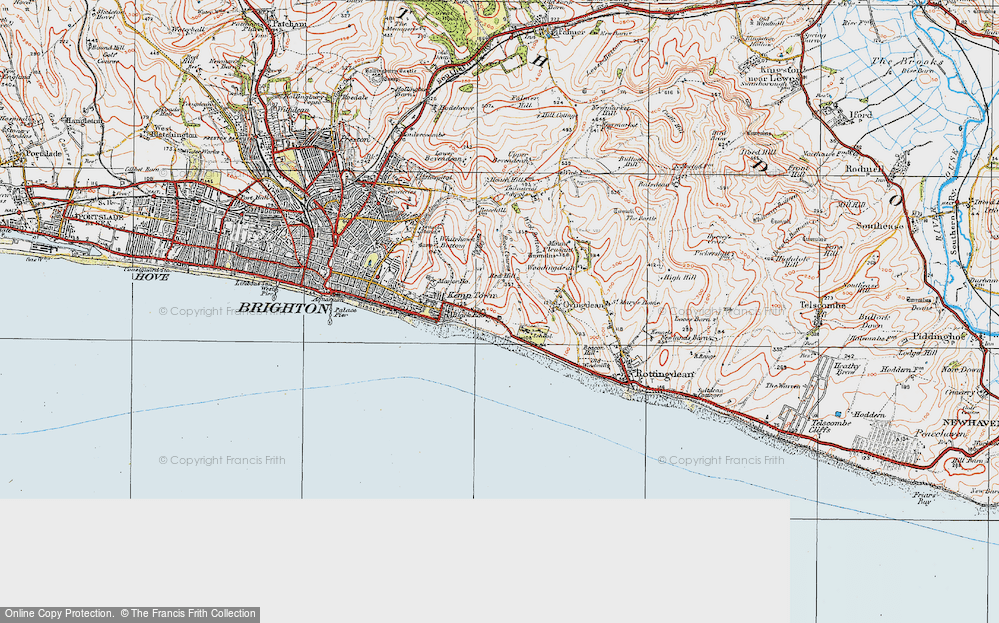
Task: Click the Iford Hill label
Action: pos(756,153)
